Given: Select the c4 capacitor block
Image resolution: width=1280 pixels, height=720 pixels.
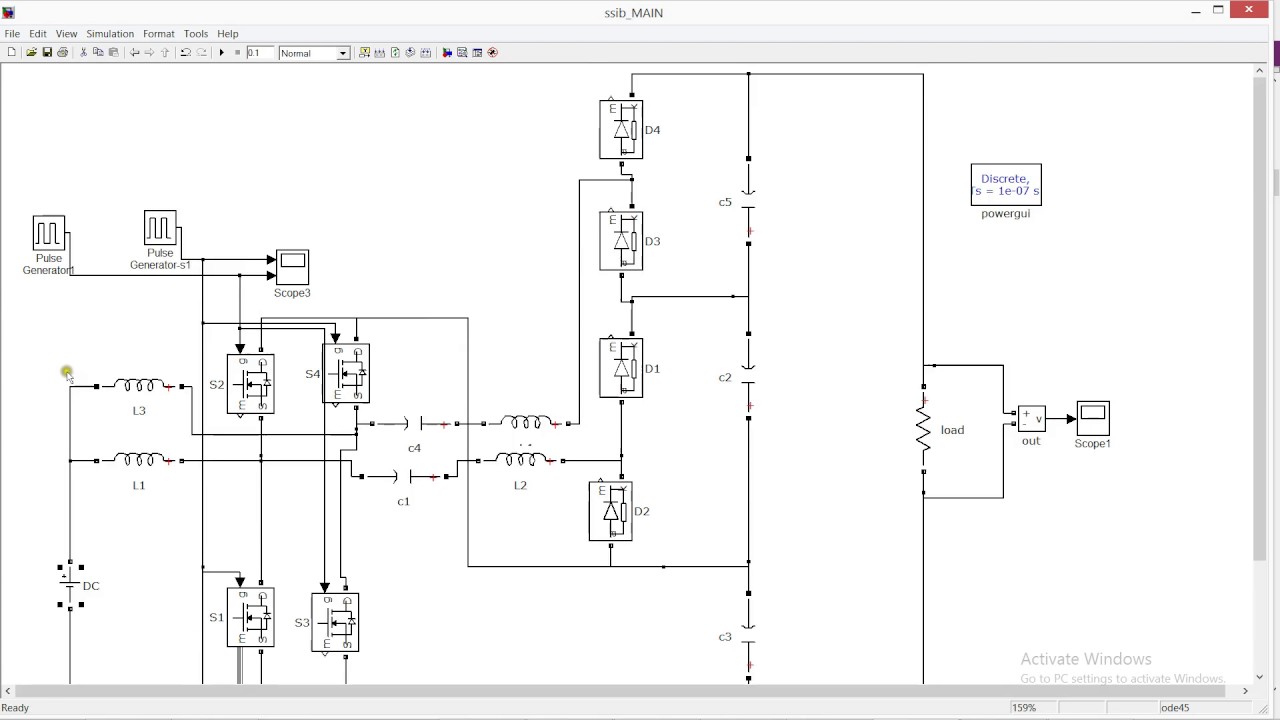Looking at the screenshot, I should pos(414,424).
